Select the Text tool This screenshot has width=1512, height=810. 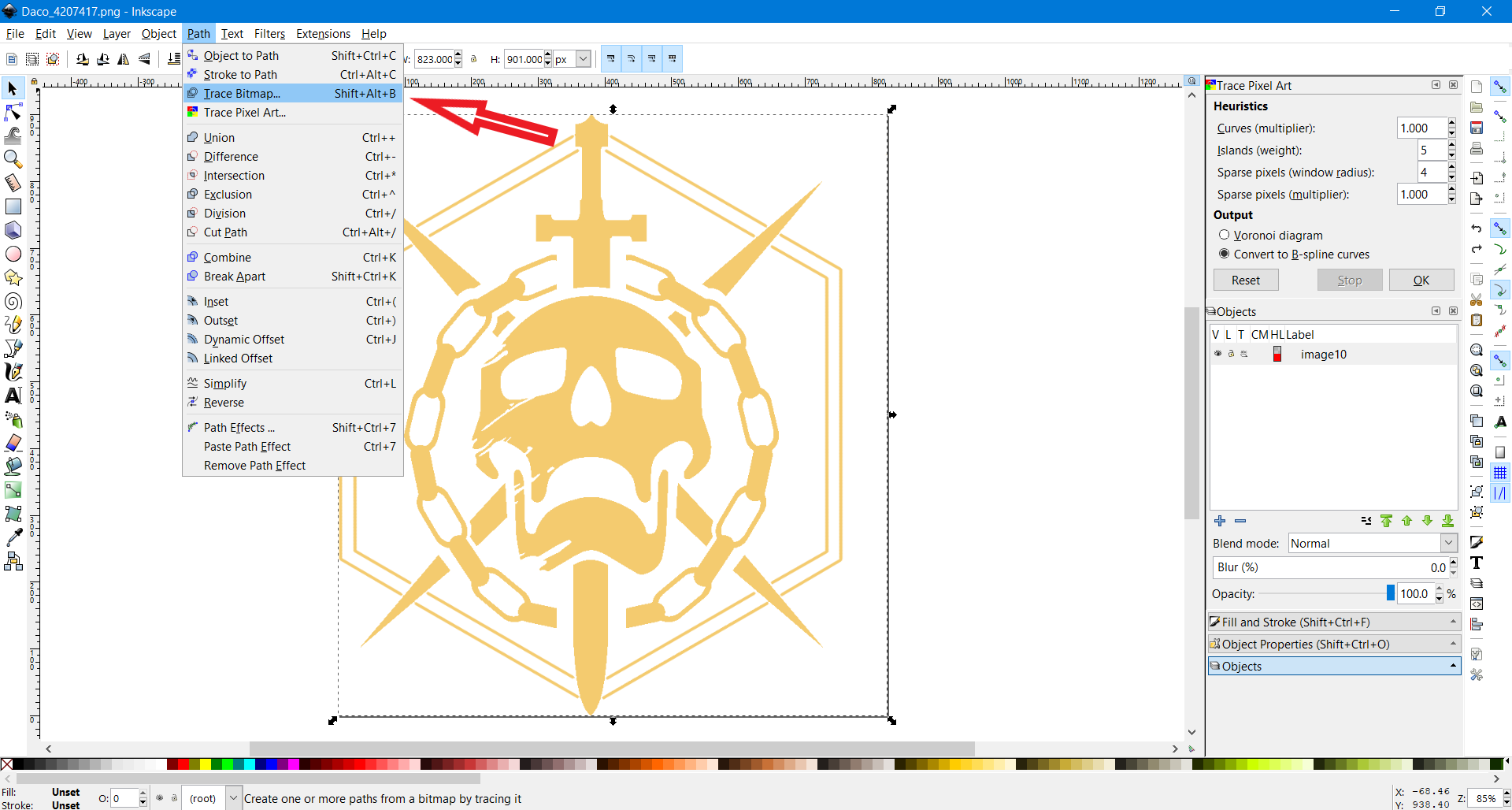13,396
